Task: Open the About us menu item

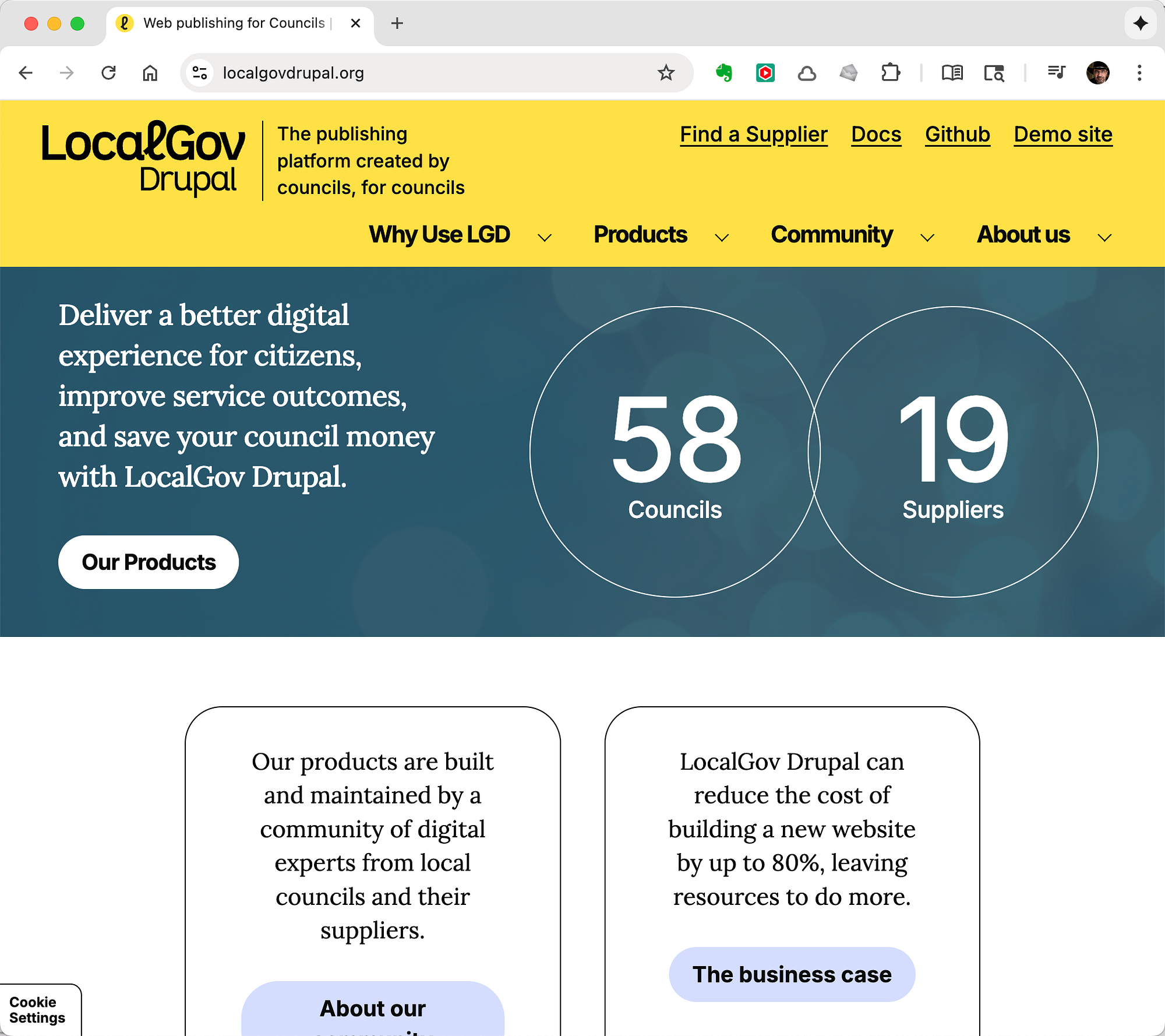Action: click(x=1023, y=234)
